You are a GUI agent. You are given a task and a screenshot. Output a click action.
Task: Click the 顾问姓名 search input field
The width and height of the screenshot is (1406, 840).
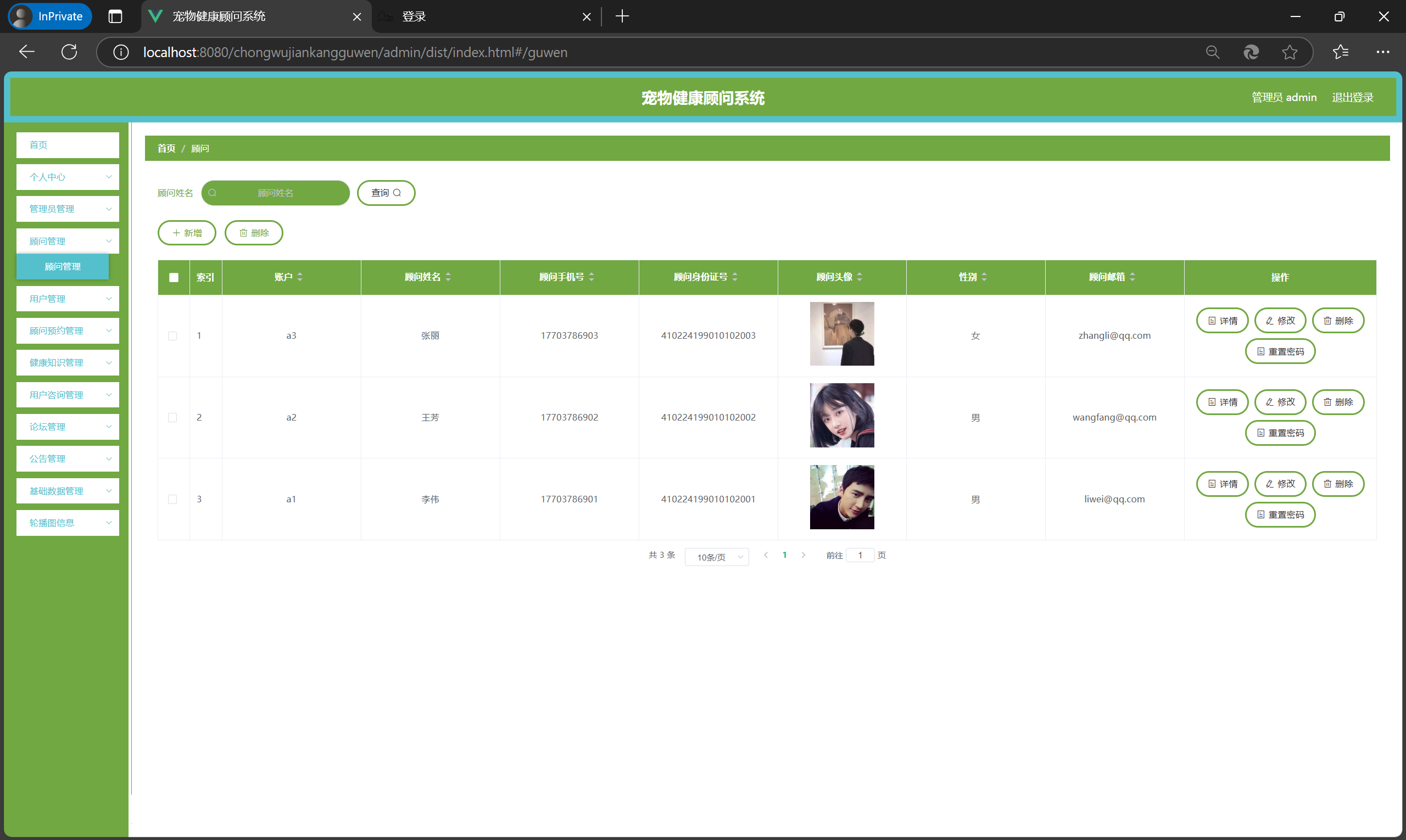(x=276, y=193)
